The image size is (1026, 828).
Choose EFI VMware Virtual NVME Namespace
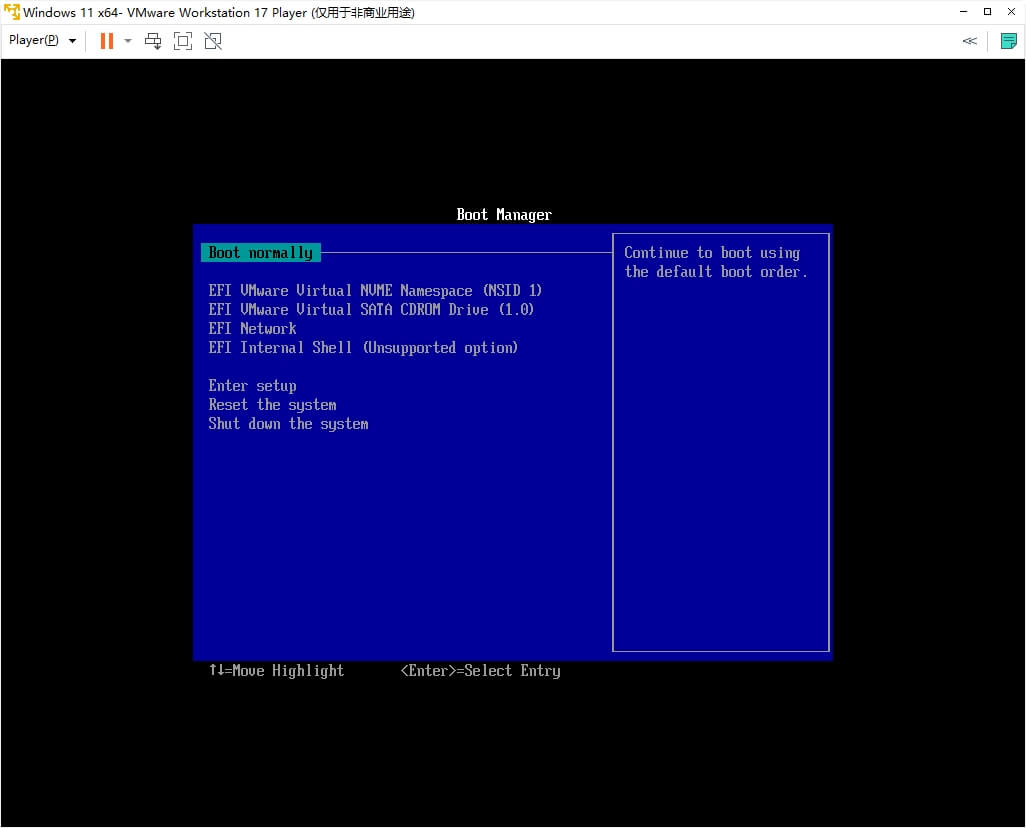375,291
